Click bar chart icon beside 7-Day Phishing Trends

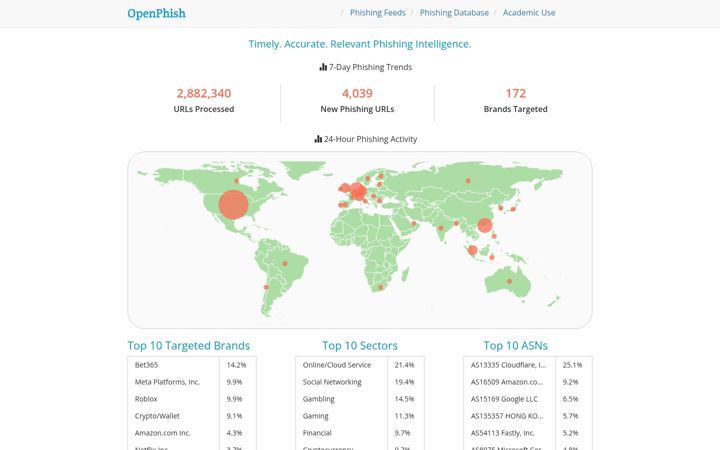[323, 67]
